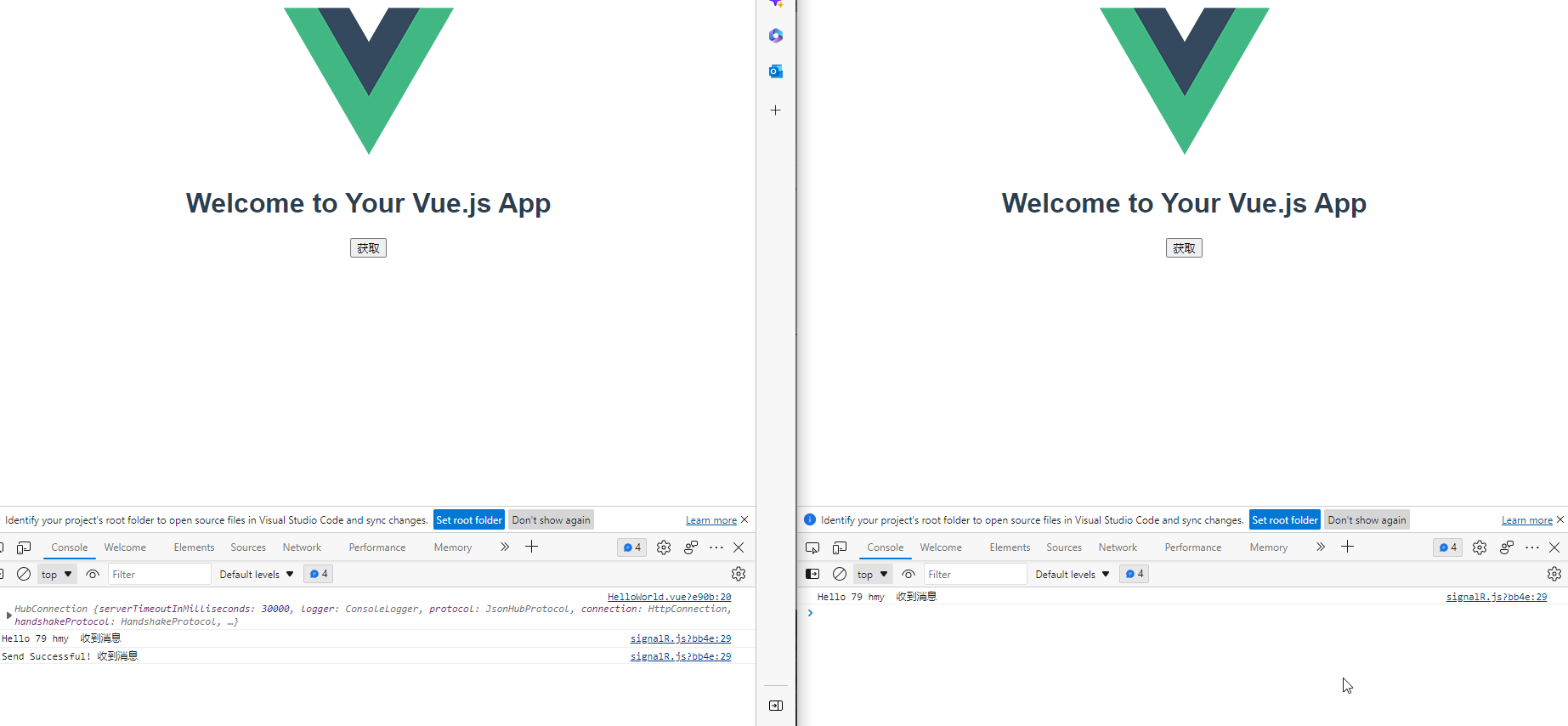Focus Filter field in right console

975,574
